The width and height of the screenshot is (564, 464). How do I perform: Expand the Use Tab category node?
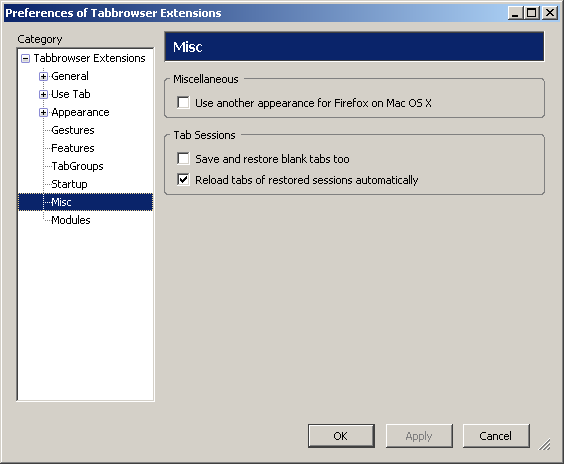tap(44, 94)
